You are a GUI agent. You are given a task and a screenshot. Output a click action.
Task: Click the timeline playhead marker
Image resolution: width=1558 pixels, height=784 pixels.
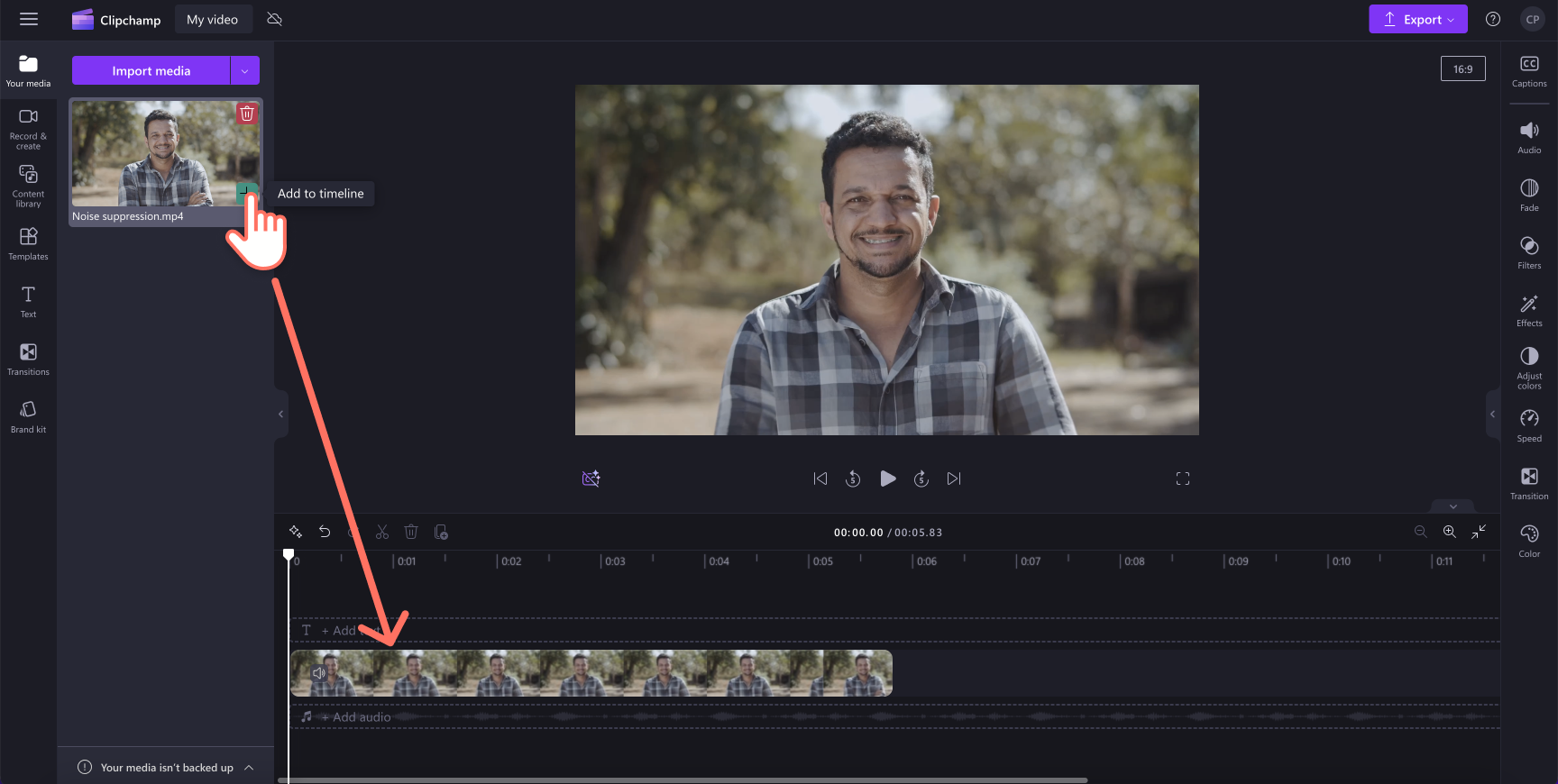point(289,554)
